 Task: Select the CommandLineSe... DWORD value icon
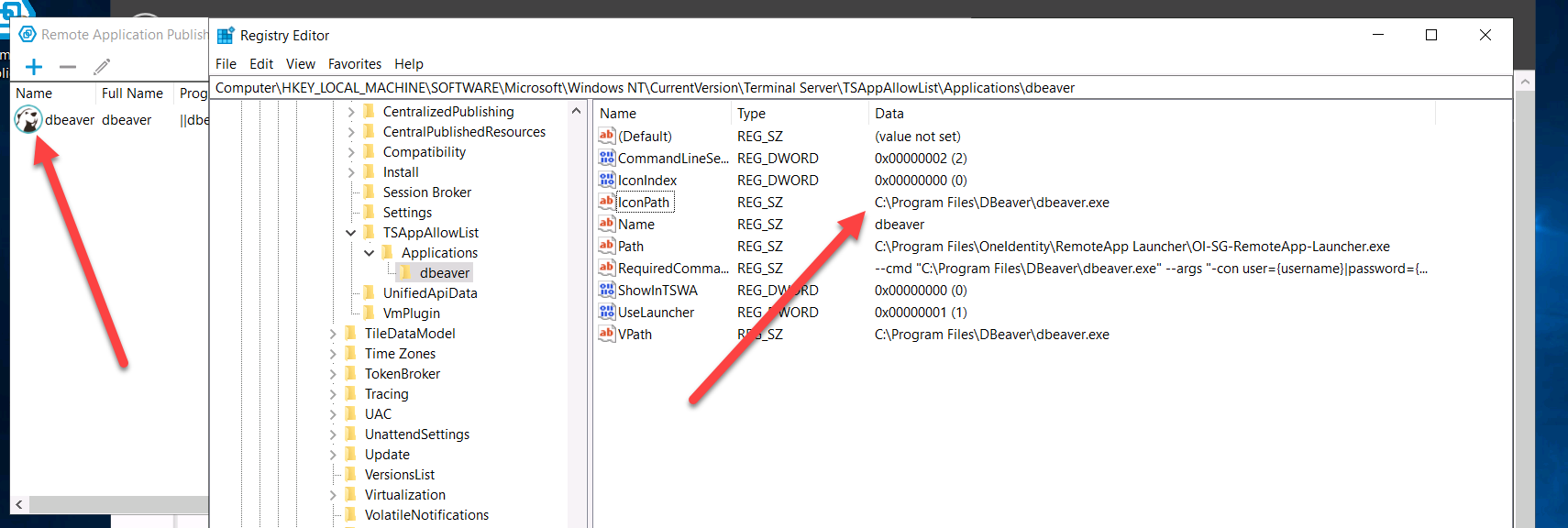[606, 158]
